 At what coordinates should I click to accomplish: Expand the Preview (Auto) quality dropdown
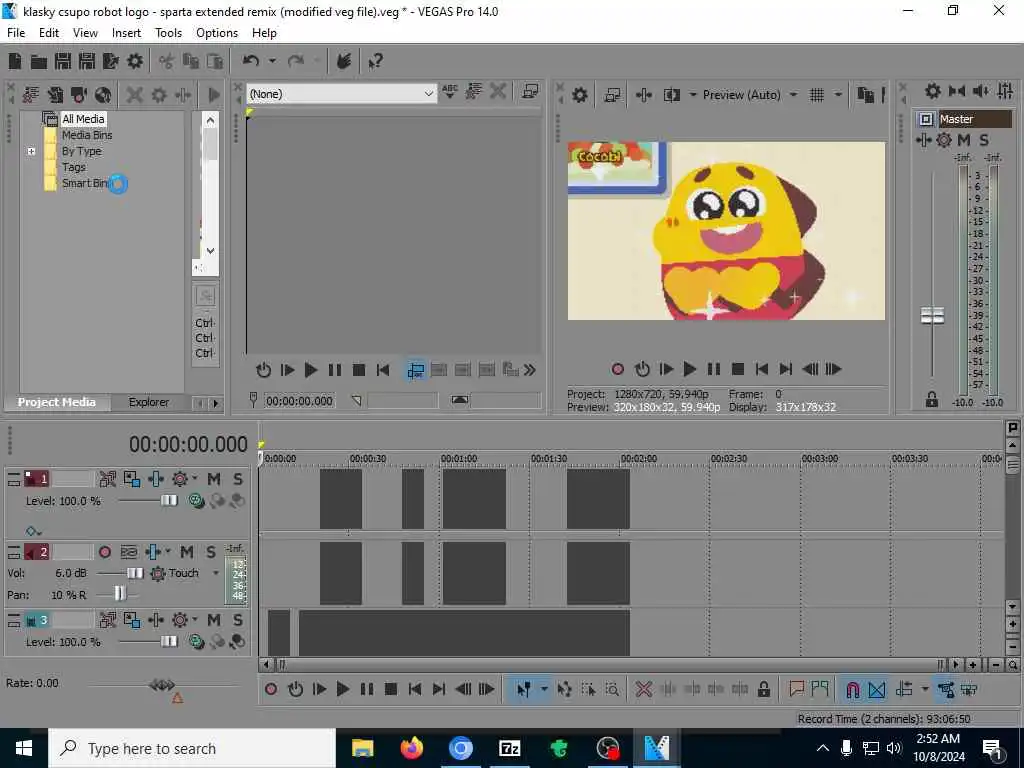(x=793, y=95)
